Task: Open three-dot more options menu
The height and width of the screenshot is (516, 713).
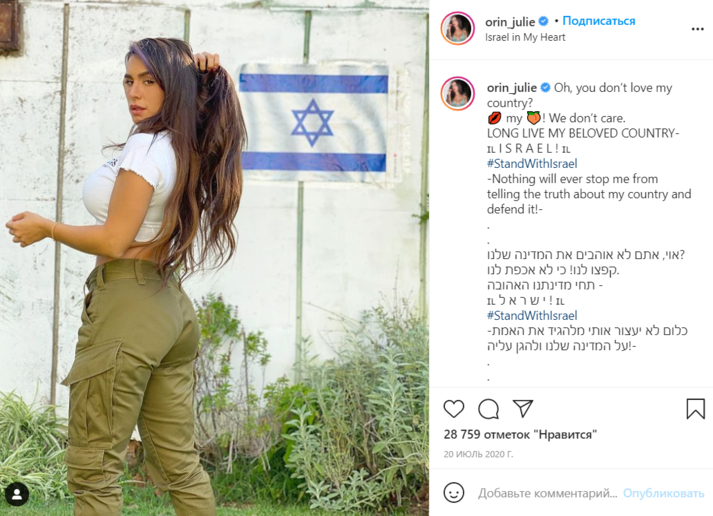Action: pos(698,29)
